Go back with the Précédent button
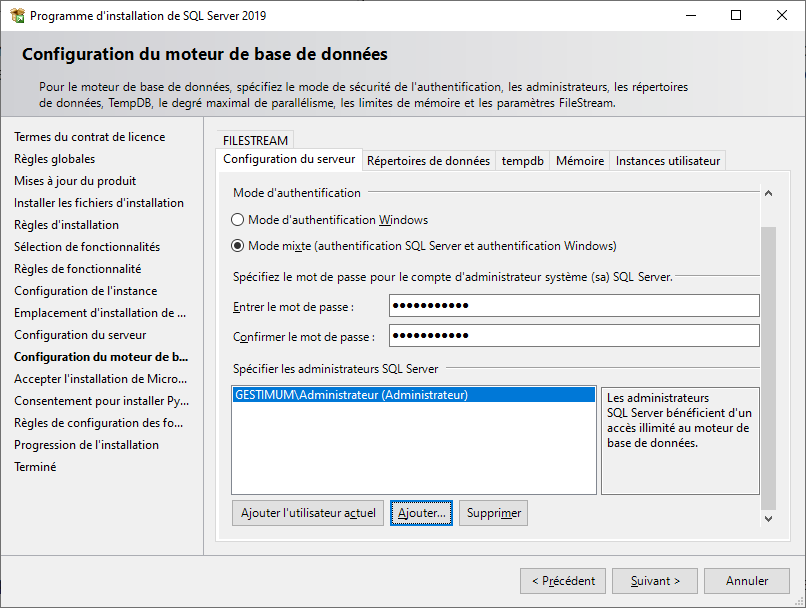 click(x=563, y=581)
